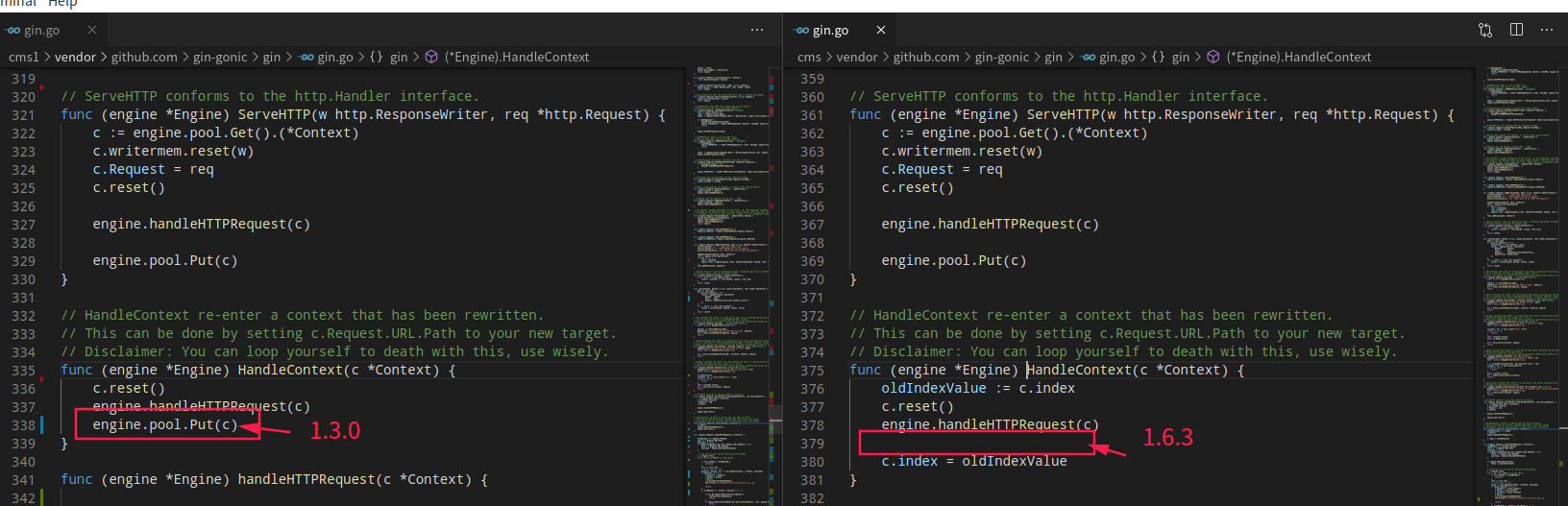Open the vendor breadcrumb in right editor
This screenshot has width=1568, height=506.
(x=857, y=57)
